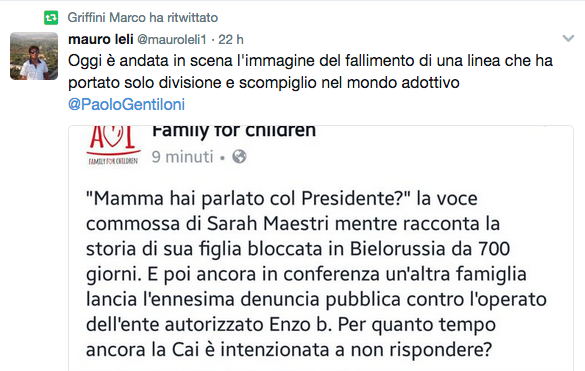Click the 22 h timestamp

[231, 39]
